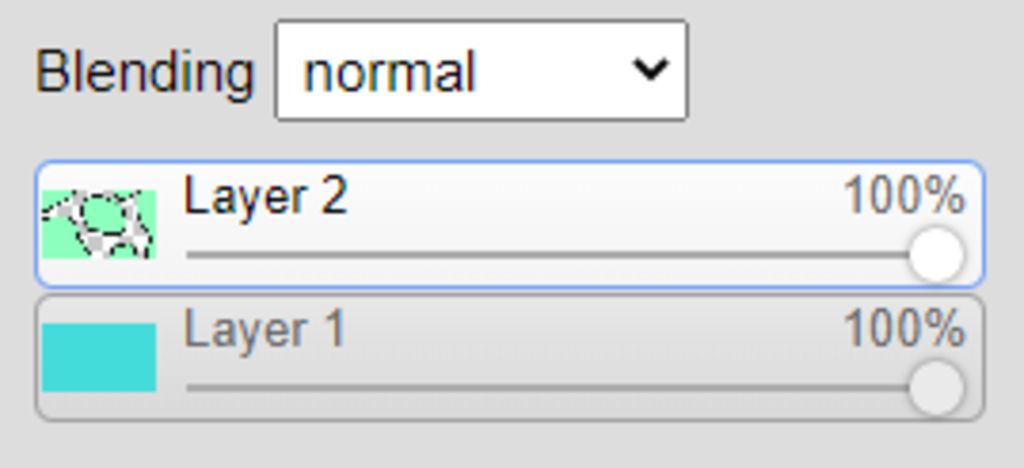
Task: Click the 'normal' text in blending selector
Action: (x=389, y=72)
